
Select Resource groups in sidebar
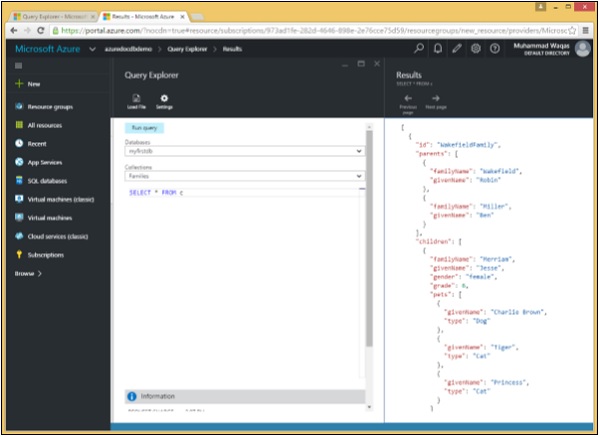[50, 106]
